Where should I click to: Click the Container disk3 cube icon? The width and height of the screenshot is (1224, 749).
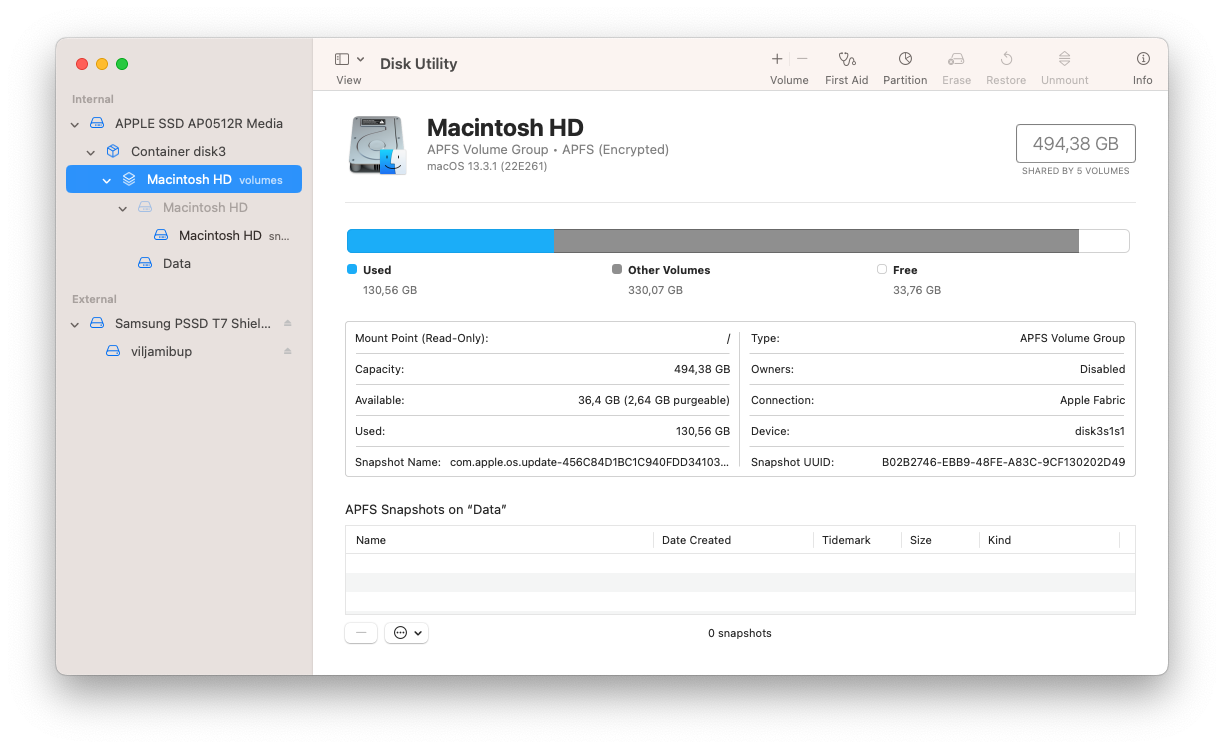pos(113,152)
